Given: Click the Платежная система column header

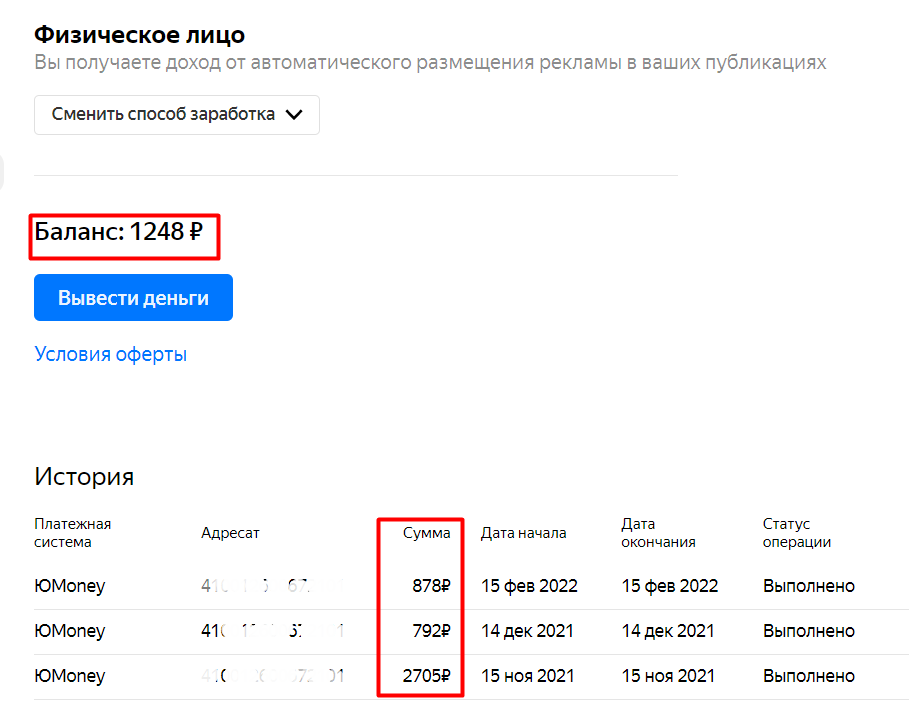Looking at the screenshot, I should coord(72,533).
